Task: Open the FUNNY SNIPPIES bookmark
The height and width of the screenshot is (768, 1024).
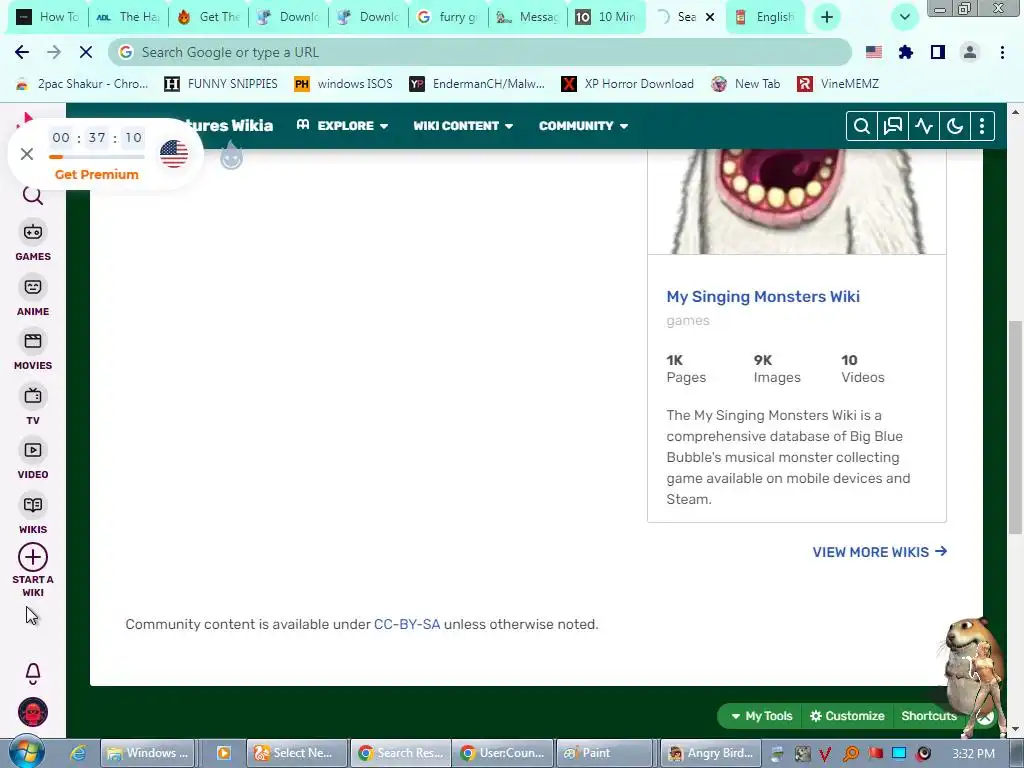Action: coord(221,84)
